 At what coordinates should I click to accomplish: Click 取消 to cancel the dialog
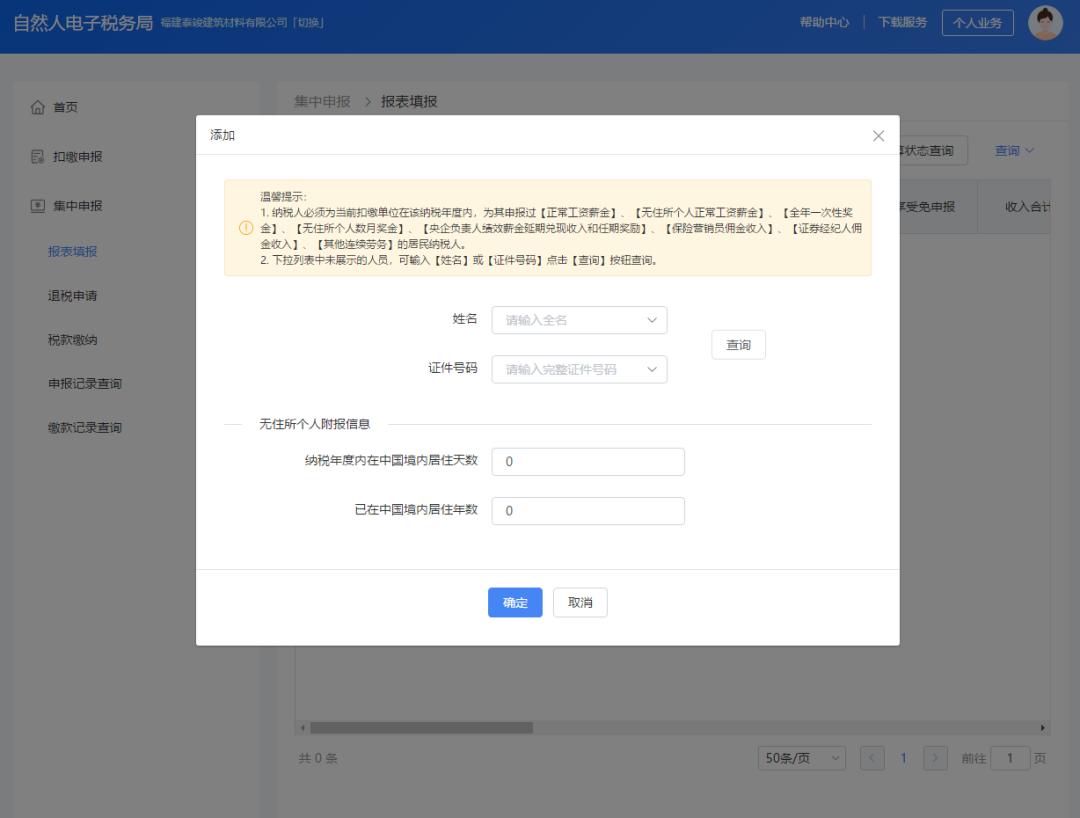pos(580,602)
